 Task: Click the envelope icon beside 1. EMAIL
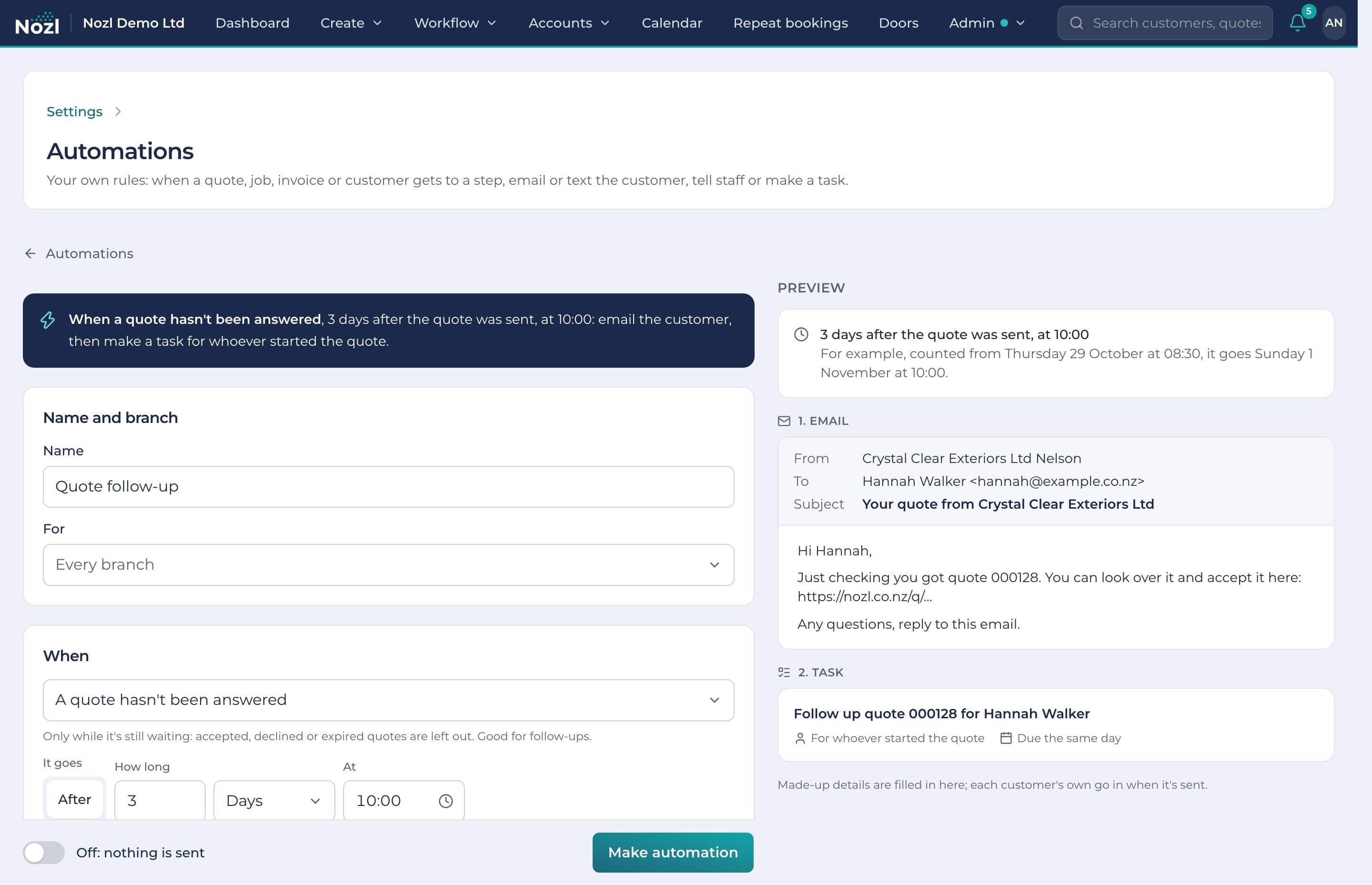coord(784,421)
